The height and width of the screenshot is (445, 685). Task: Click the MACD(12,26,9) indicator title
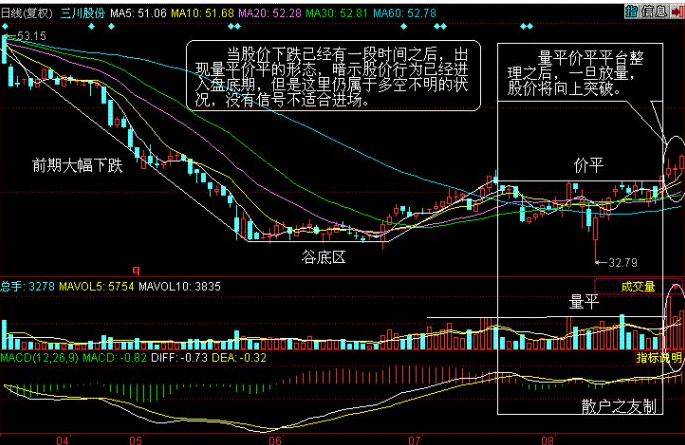pos(39,358)
